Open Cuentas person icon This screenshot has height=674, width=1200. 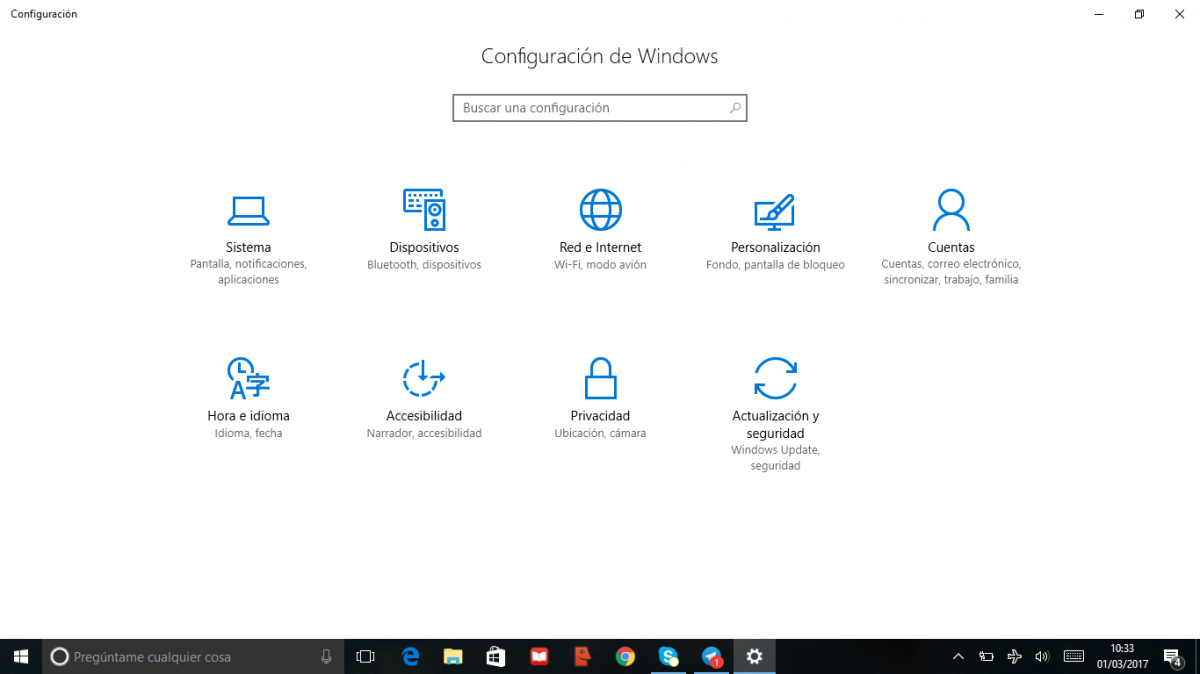pos(951,210)
